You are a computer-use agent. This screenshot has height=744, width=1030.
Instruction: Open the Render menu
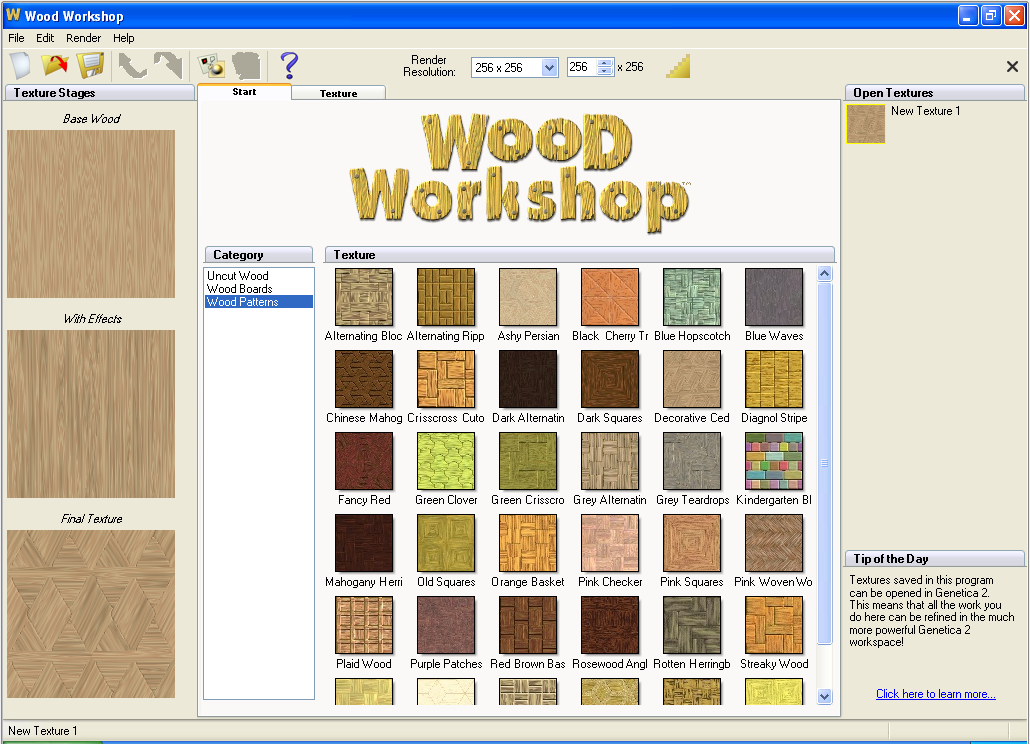[83, 38]
